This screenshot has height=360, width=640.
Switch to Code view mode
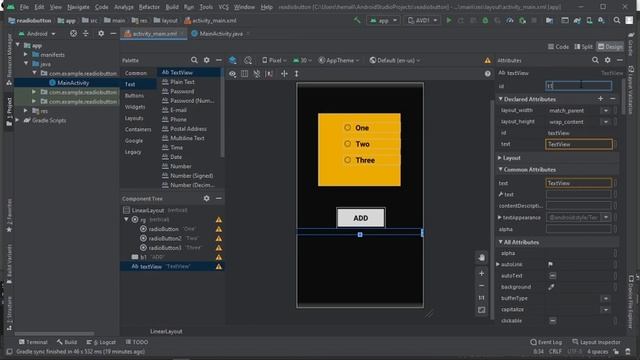click(558, 47)
